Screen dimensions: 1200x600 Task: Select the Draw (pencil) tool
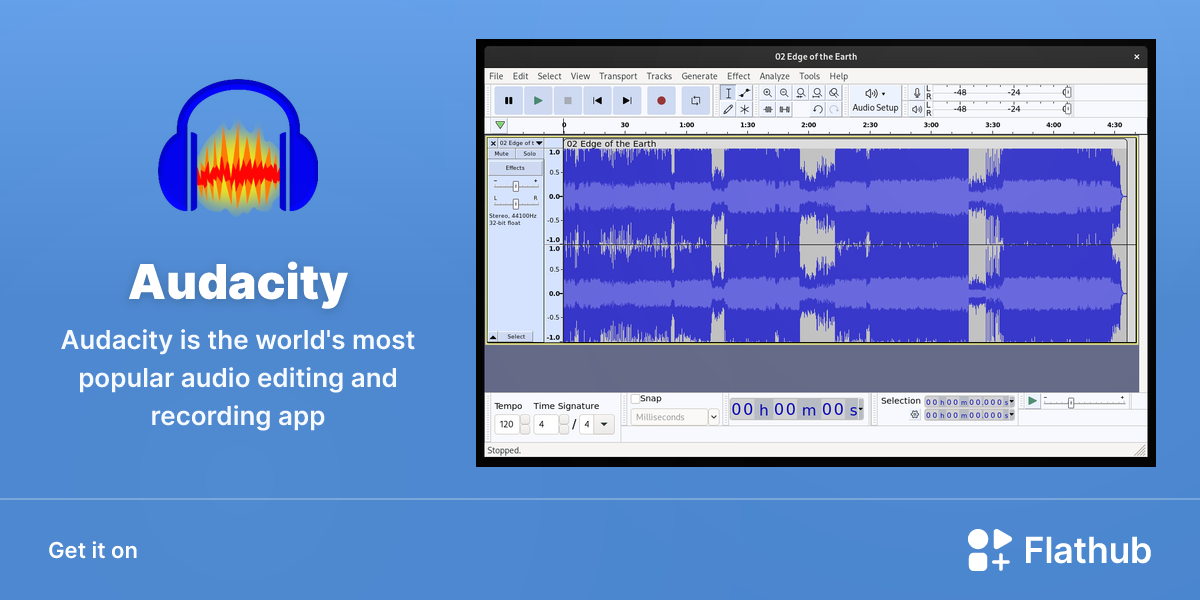pyautogui.click(x=728, y=109)
